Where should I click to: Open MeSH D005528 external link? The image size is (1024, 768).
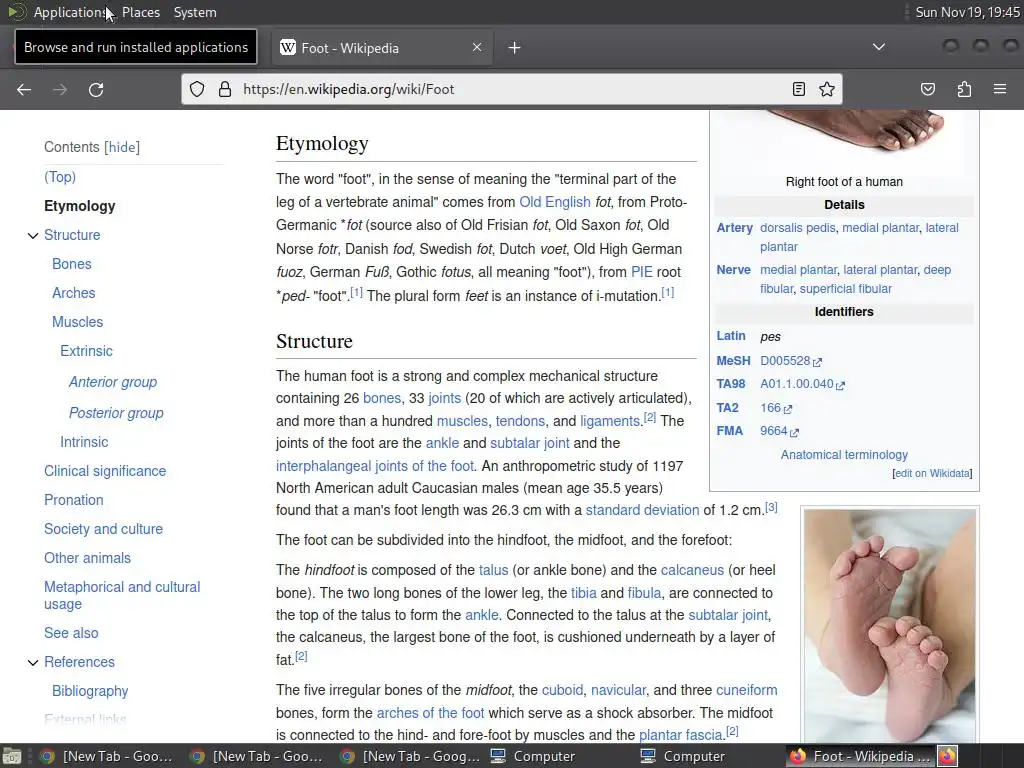click(791, 361)
